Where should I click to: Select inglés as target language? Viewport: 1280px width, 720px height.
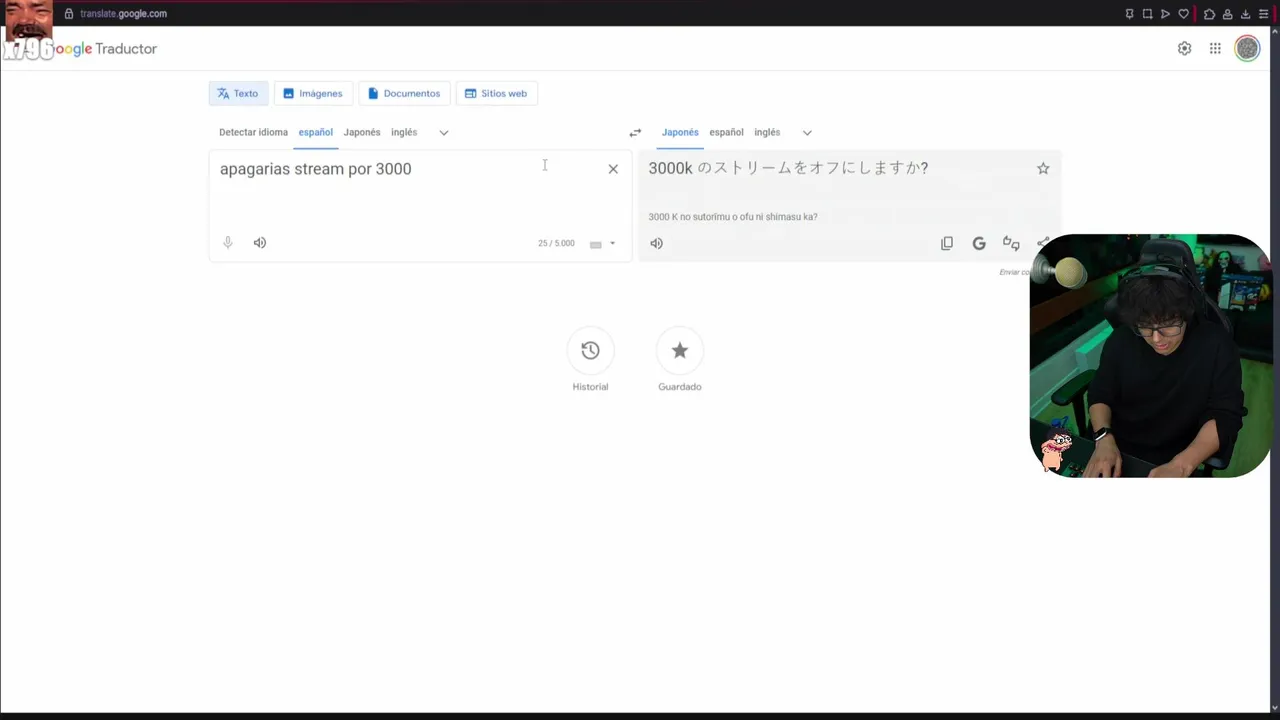pyautogui.click(x=767, y=132)
